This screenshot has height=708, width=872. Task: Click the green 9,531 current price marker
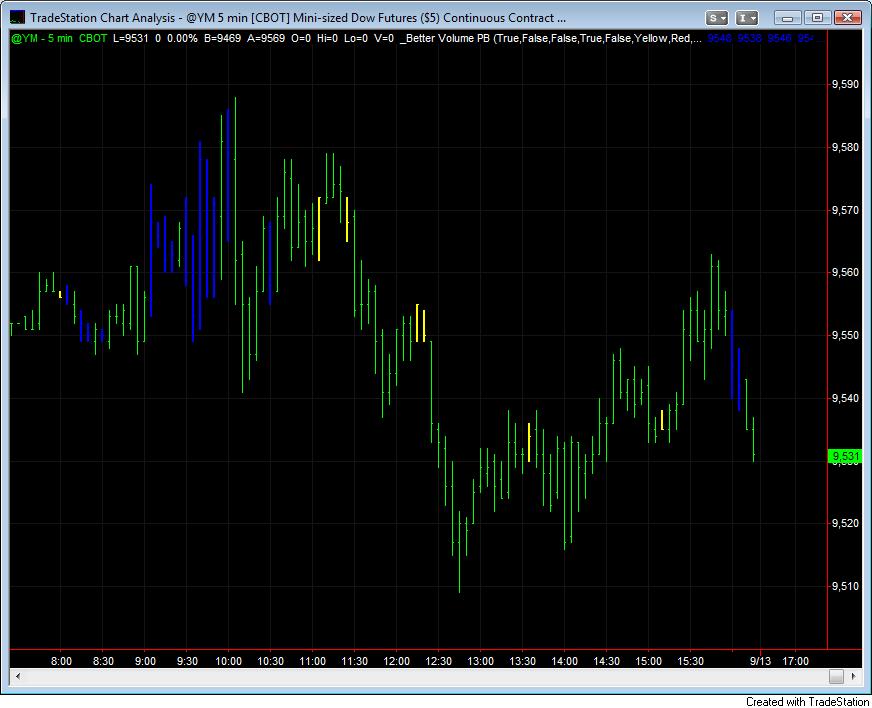(x=845, y=457)
